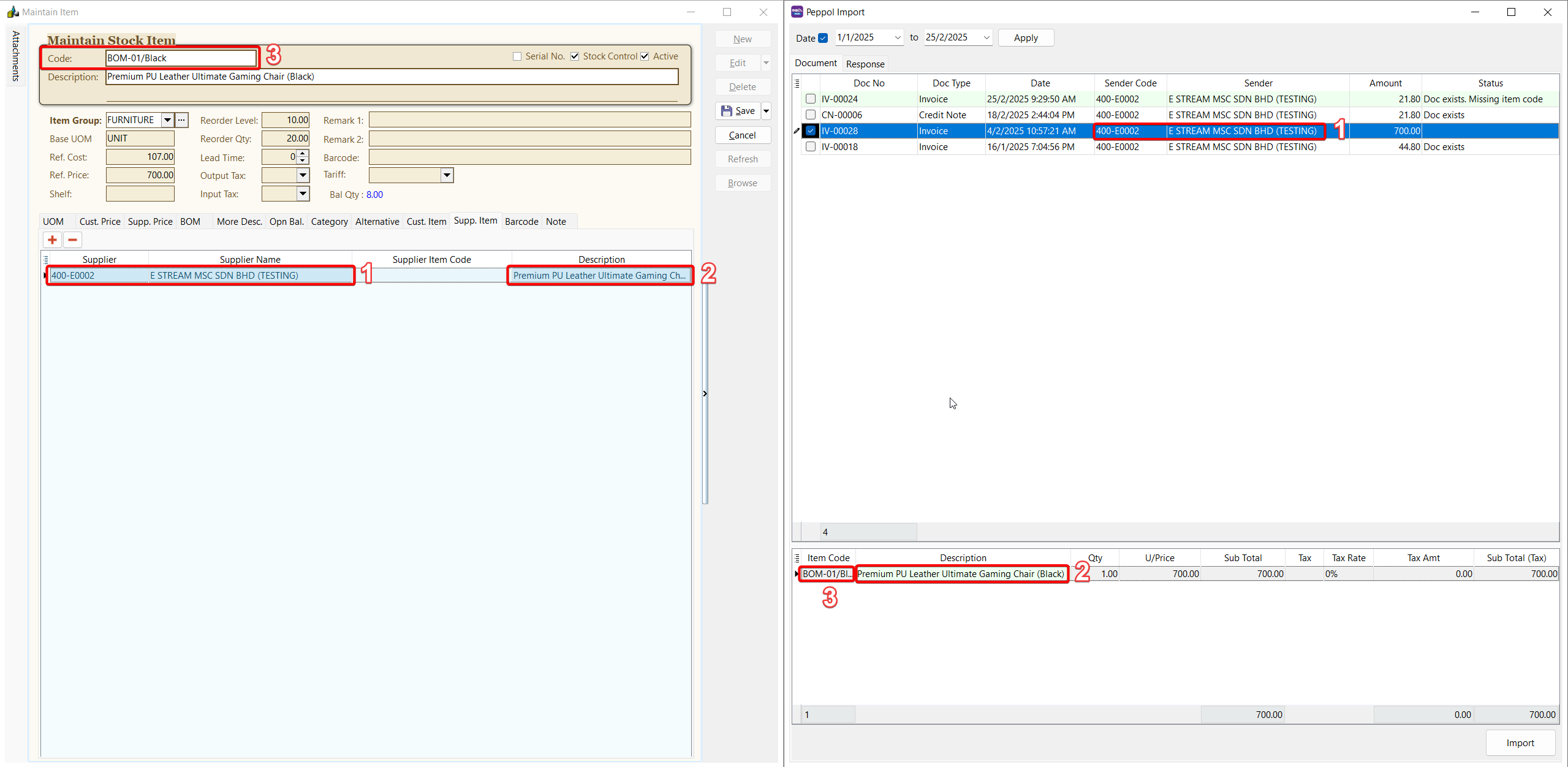Image resolution: width=1568 pixels, height=767 pixels.
Task: Click the Import button
Action: [1520, 742]
